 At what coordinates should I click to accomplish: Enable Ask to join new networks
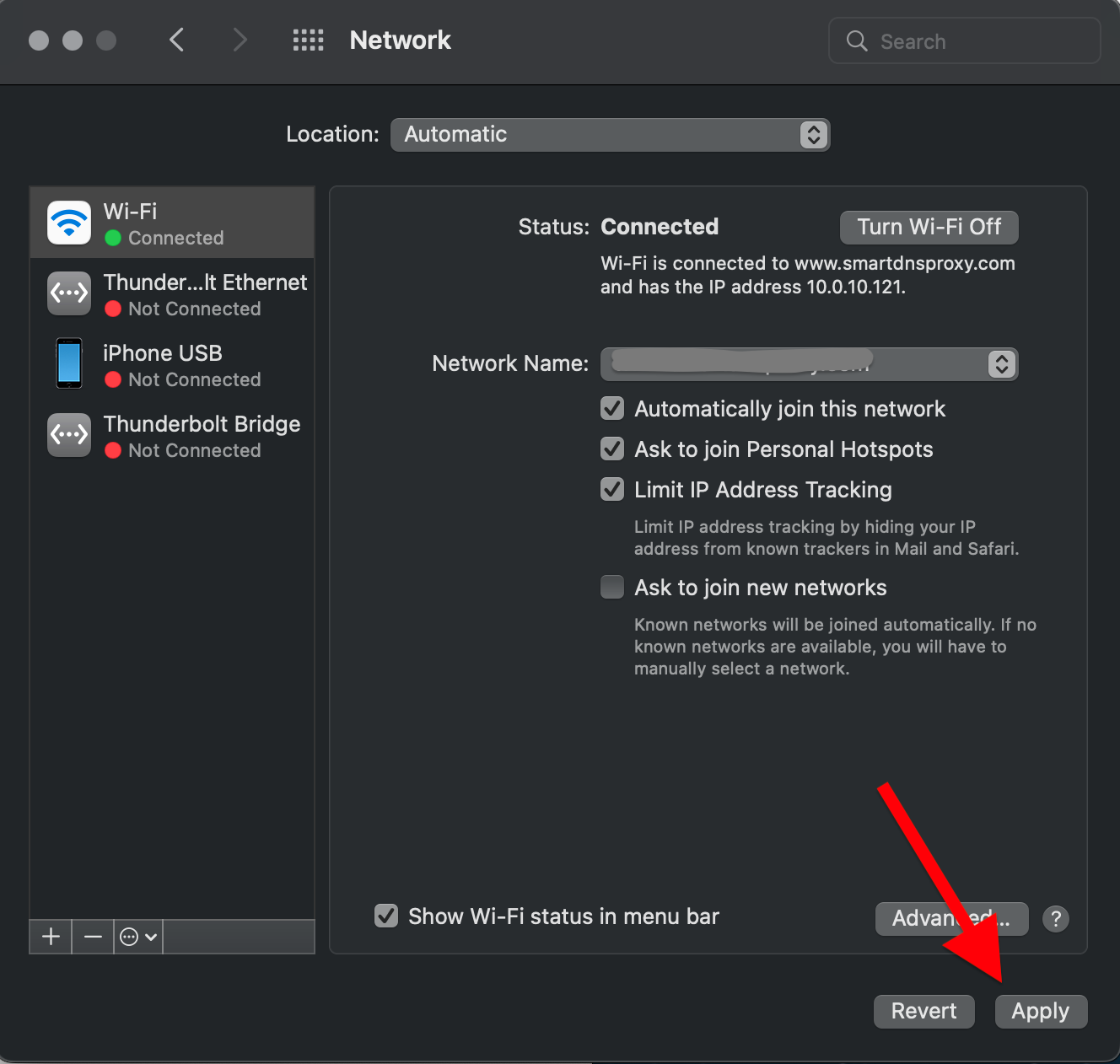click(x=612, y=587)
